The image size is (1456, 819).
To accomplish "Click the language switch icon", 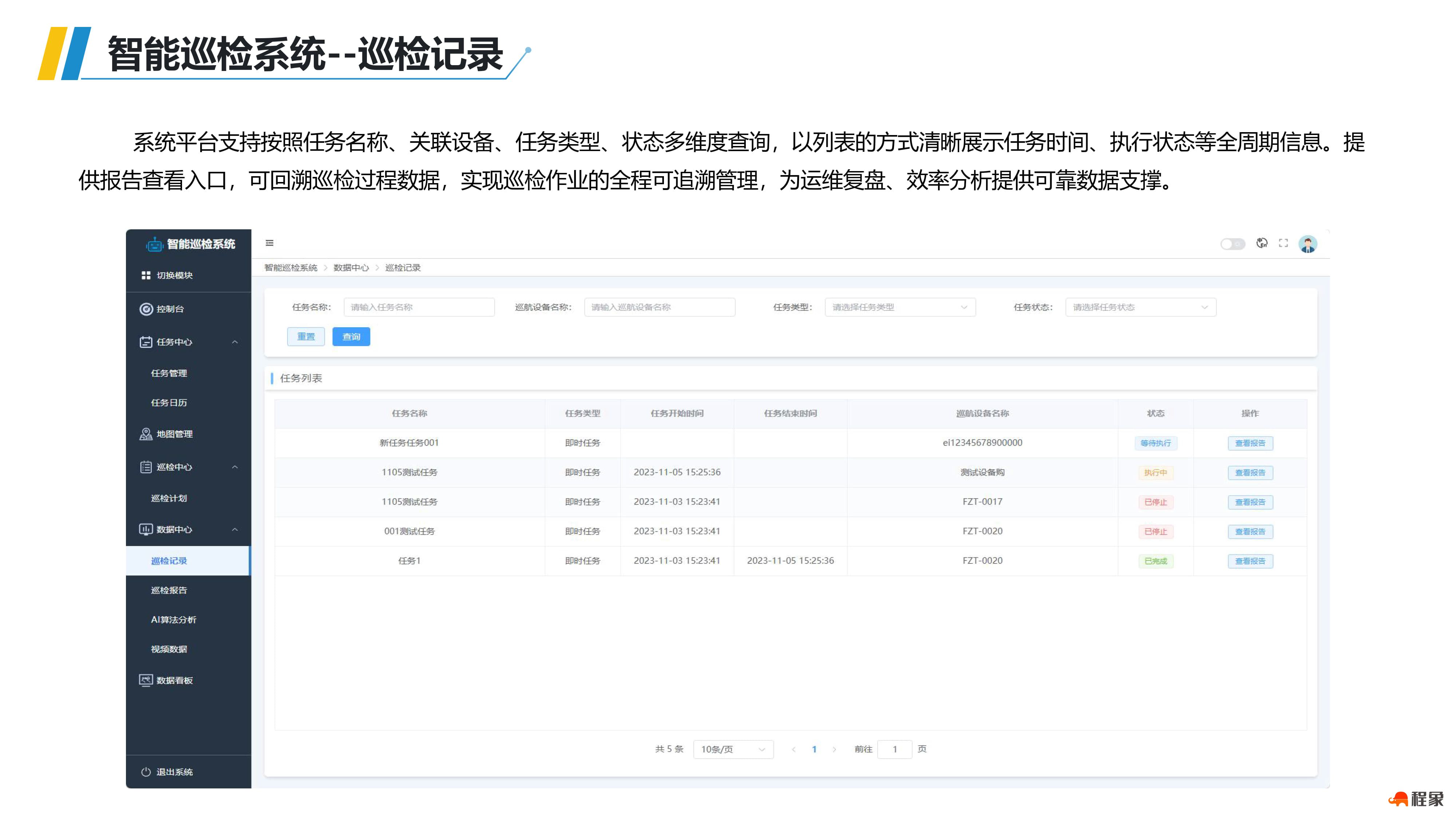I will pos(1262,243).
